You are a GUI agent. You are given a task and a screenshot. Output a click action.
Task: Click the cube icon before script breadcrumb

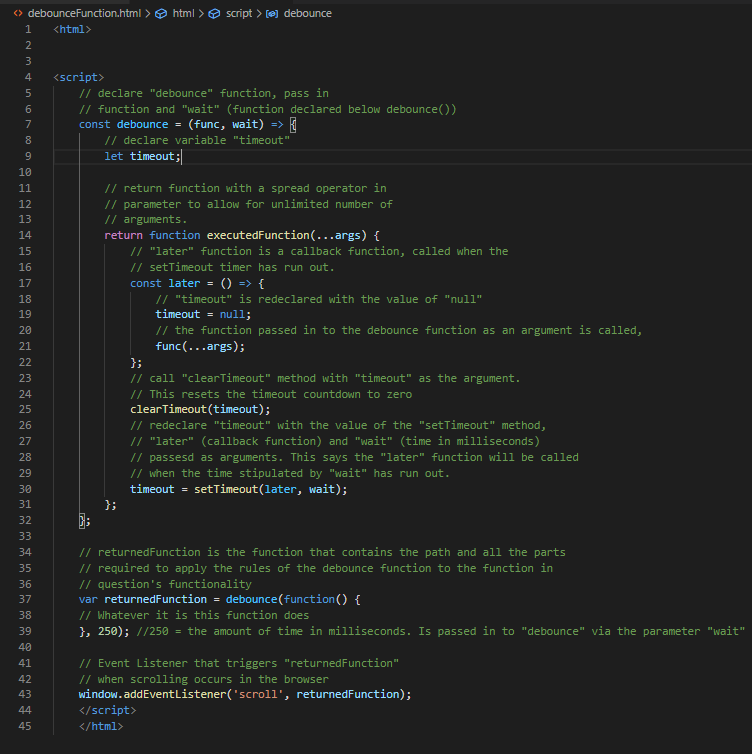point(214,13)
